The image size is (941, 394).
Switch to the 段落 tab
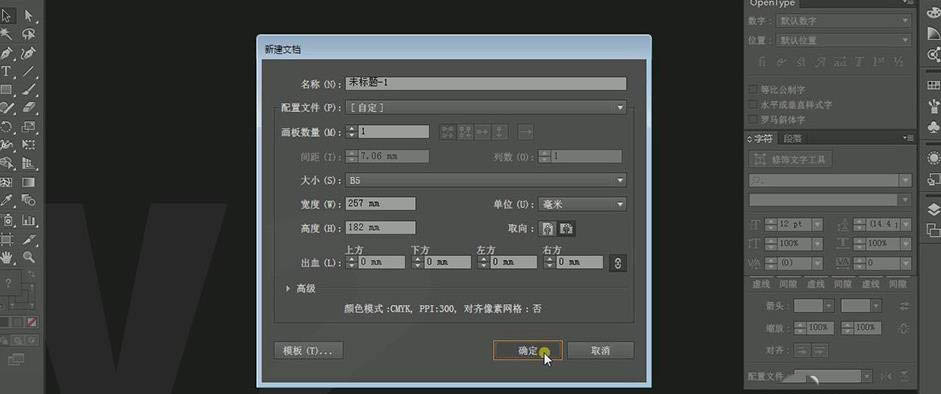click(x=792, y=139)
